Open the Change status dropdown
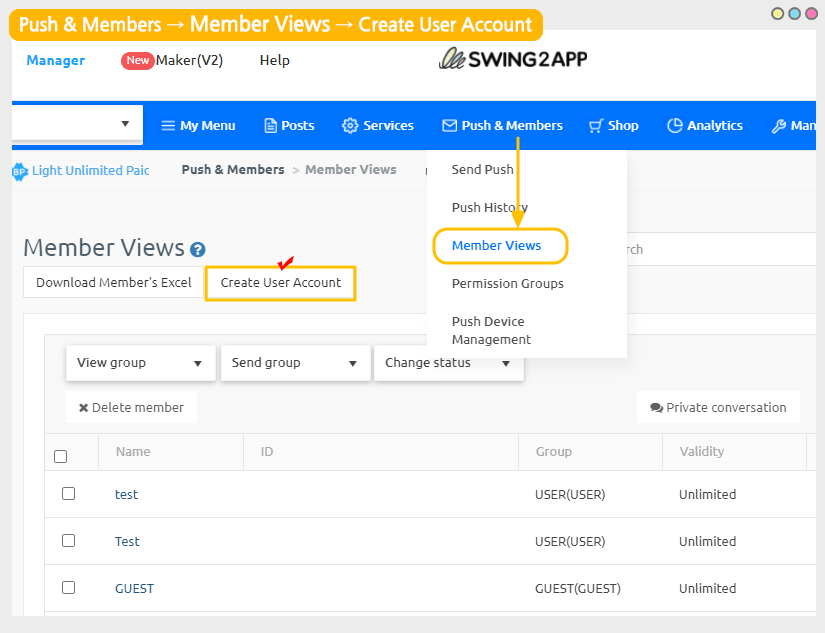The width and height of the screenshot is (825, 633). (x=447, y=363)
